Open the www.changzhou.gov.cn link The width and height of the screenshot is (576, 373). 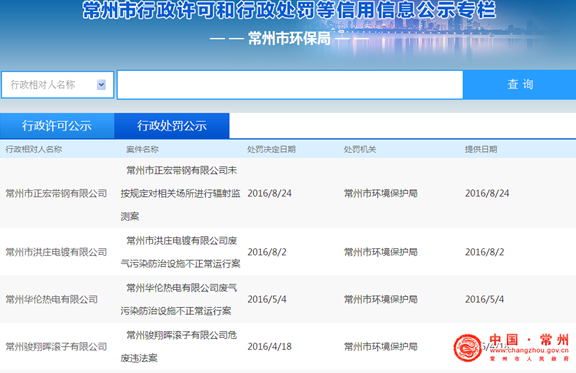click(529, 351)
